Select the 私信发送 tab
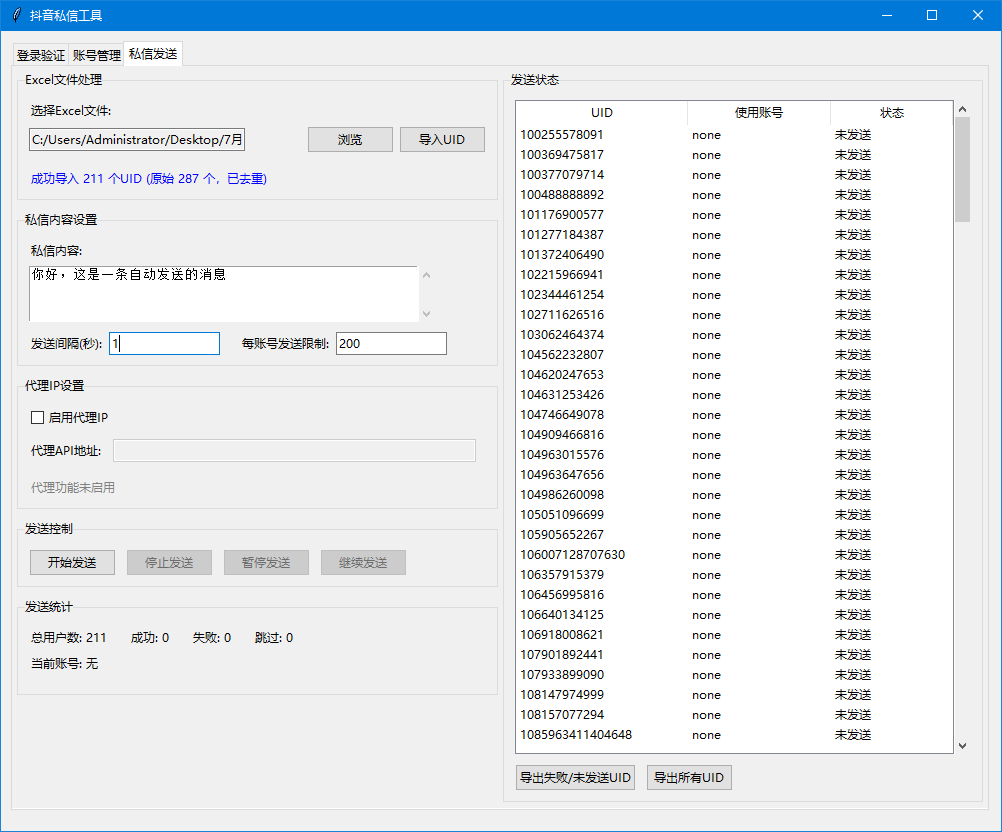This screenshot has width=1002, height=832. pos(153,54)
